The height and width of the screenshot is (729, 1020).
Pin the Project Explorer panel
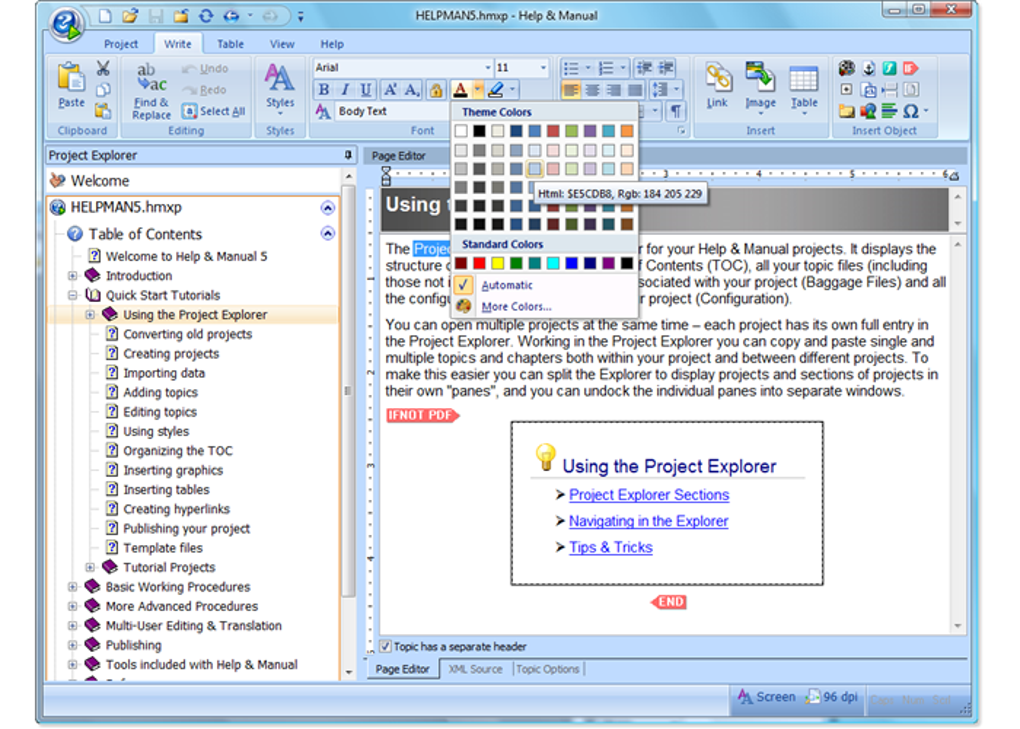click(x=347, y=155)
